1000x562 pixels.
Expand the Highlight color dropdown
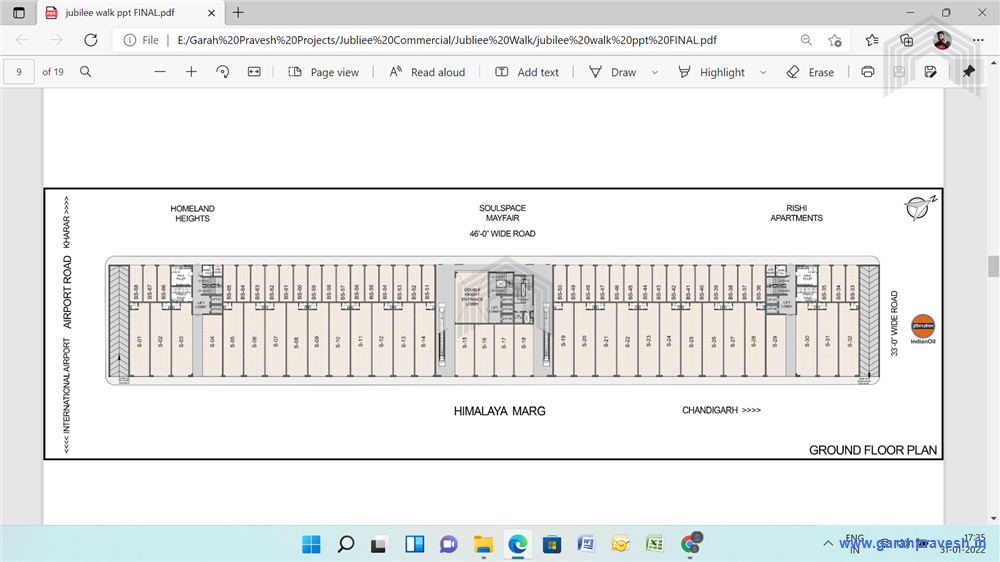pos(763,72)
